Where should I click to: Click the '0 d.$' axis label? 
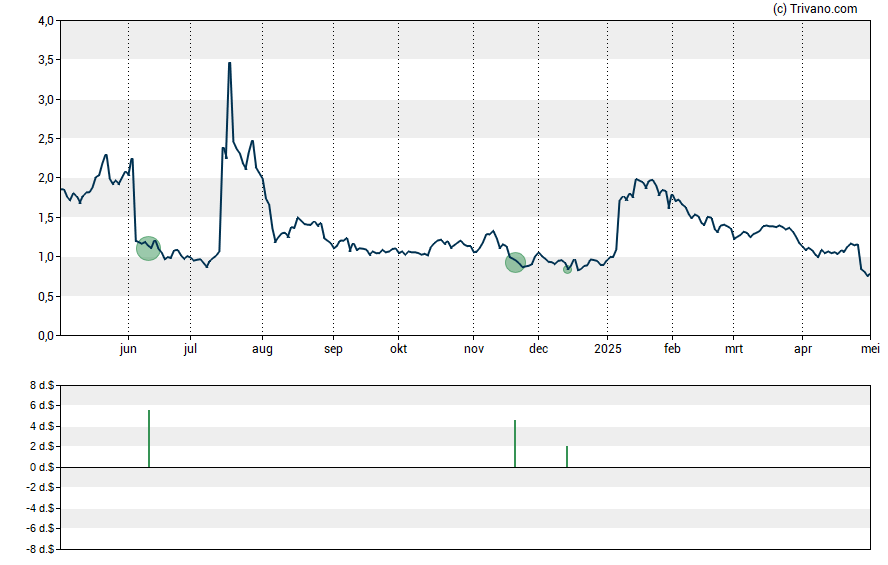42,467
